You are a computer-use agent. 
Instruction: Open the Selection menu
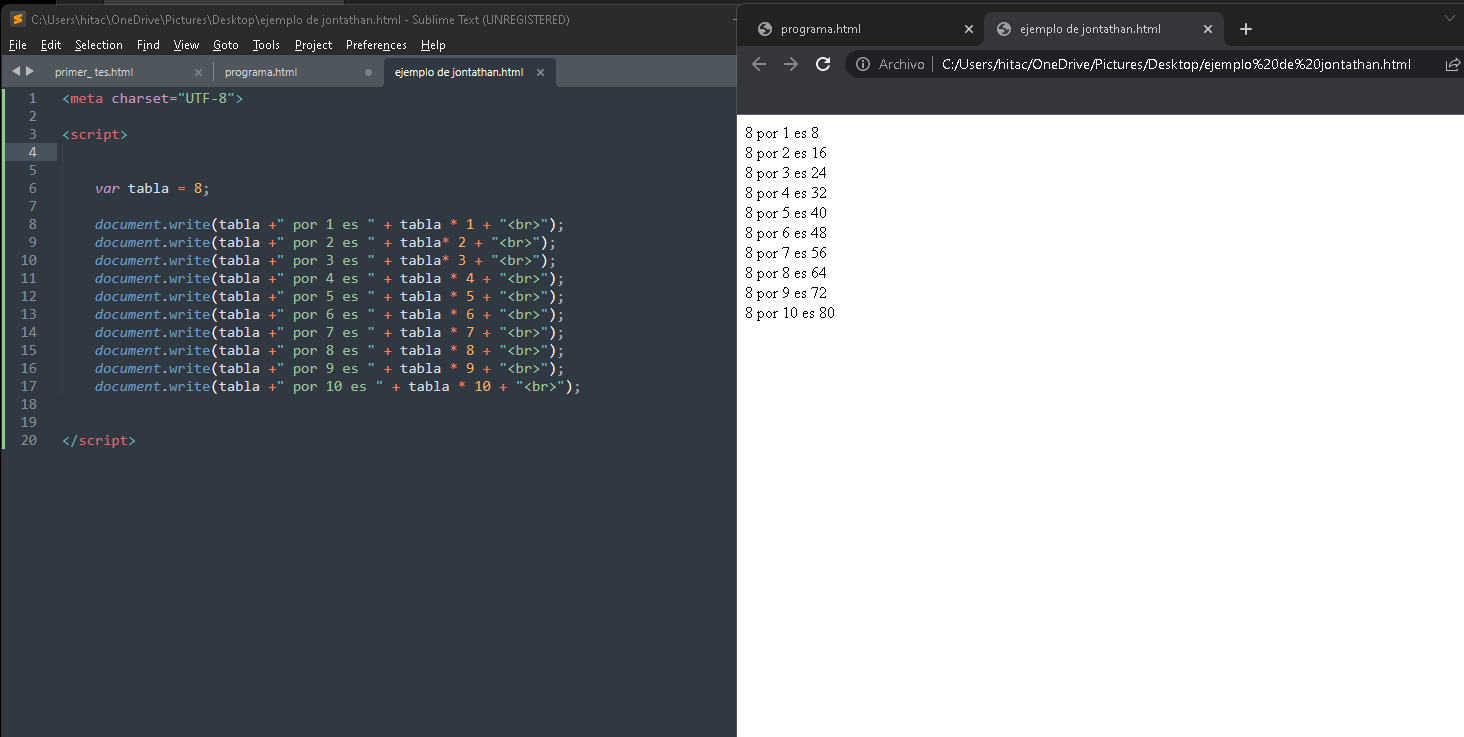[99, 45]
